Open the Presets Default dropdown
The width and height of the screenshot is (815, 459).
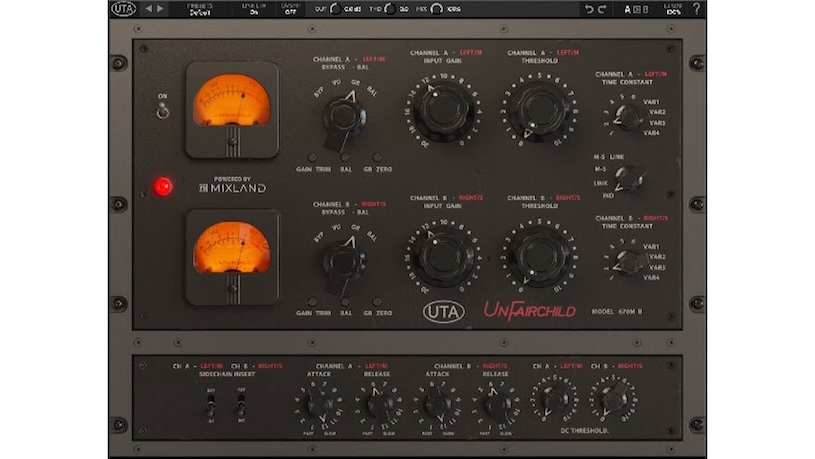(200, 9)
